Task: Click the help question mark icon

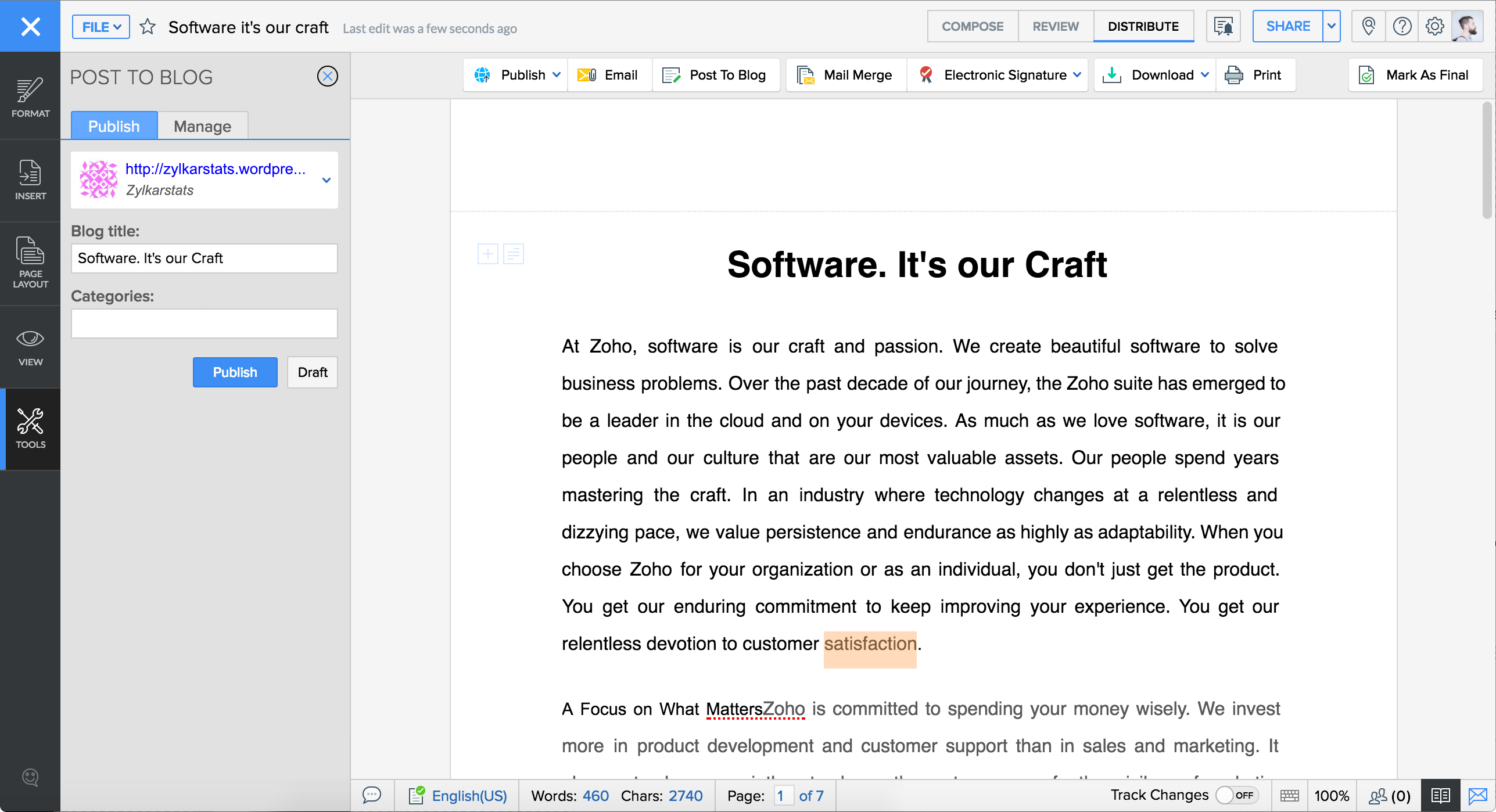Action: coord(1402,27)
